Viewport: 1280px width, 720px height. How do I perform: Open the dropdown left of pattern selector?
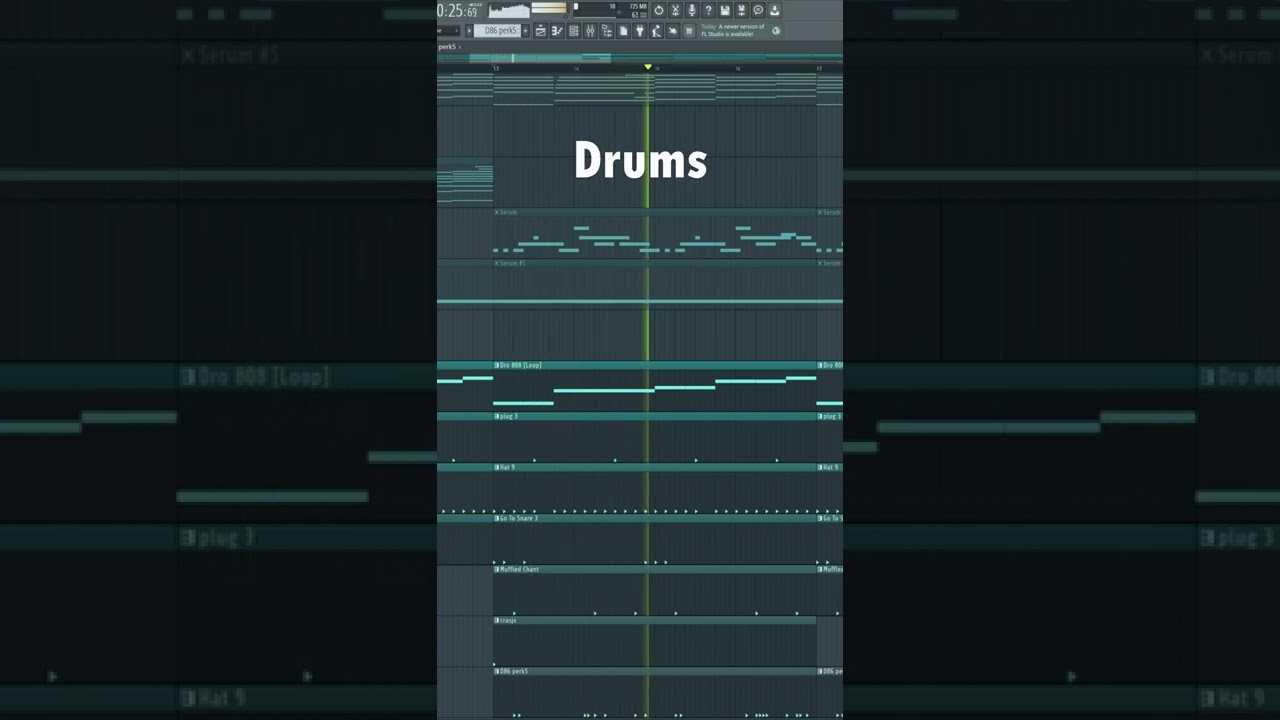click(x=448, y=31)
